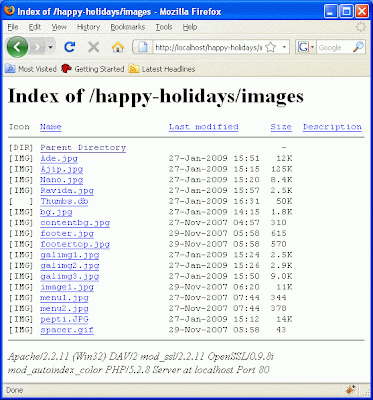Open the address bar history dropdown
This screenshot has width=373, height=400.
tap(284, 47)
